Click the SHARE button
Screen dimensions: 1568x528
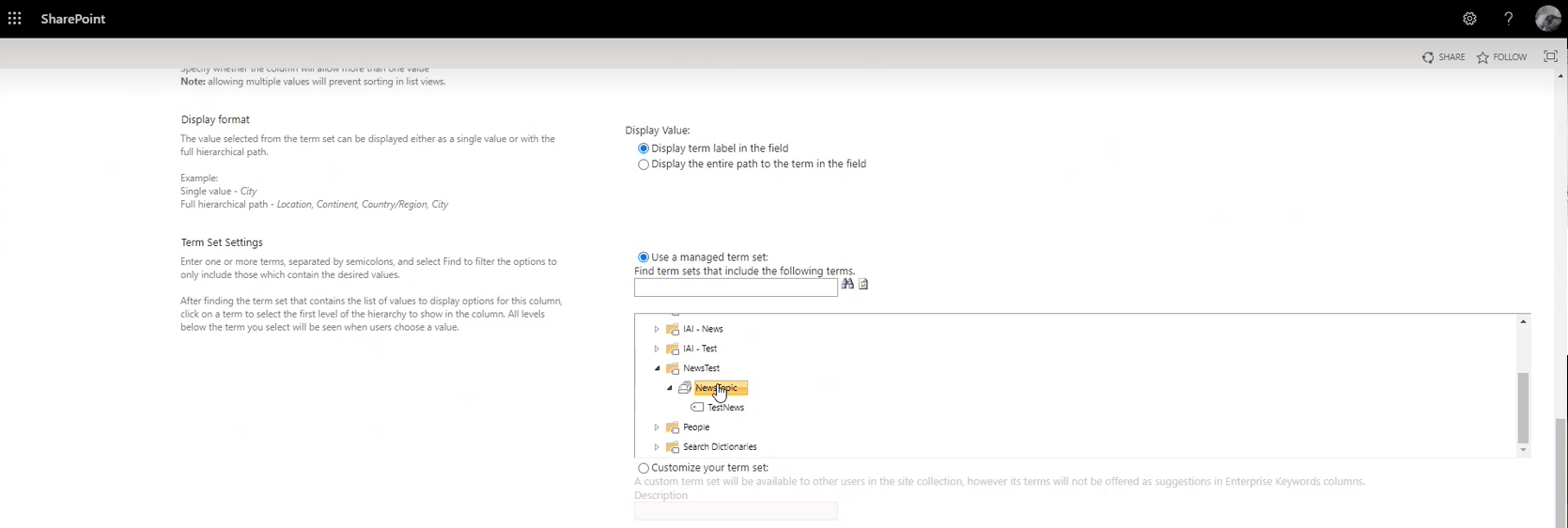[1444, 57]
